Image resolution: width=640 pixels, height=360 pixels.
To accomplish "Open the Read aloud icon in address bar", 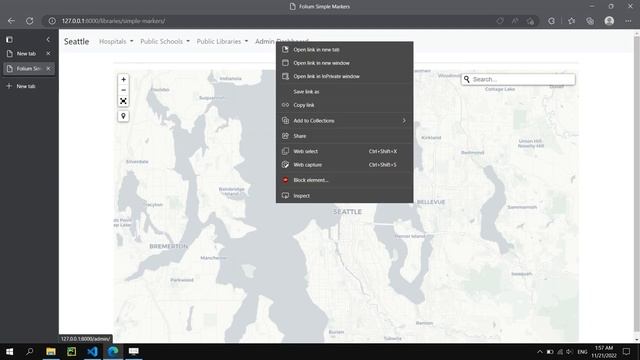I will 515,21.
